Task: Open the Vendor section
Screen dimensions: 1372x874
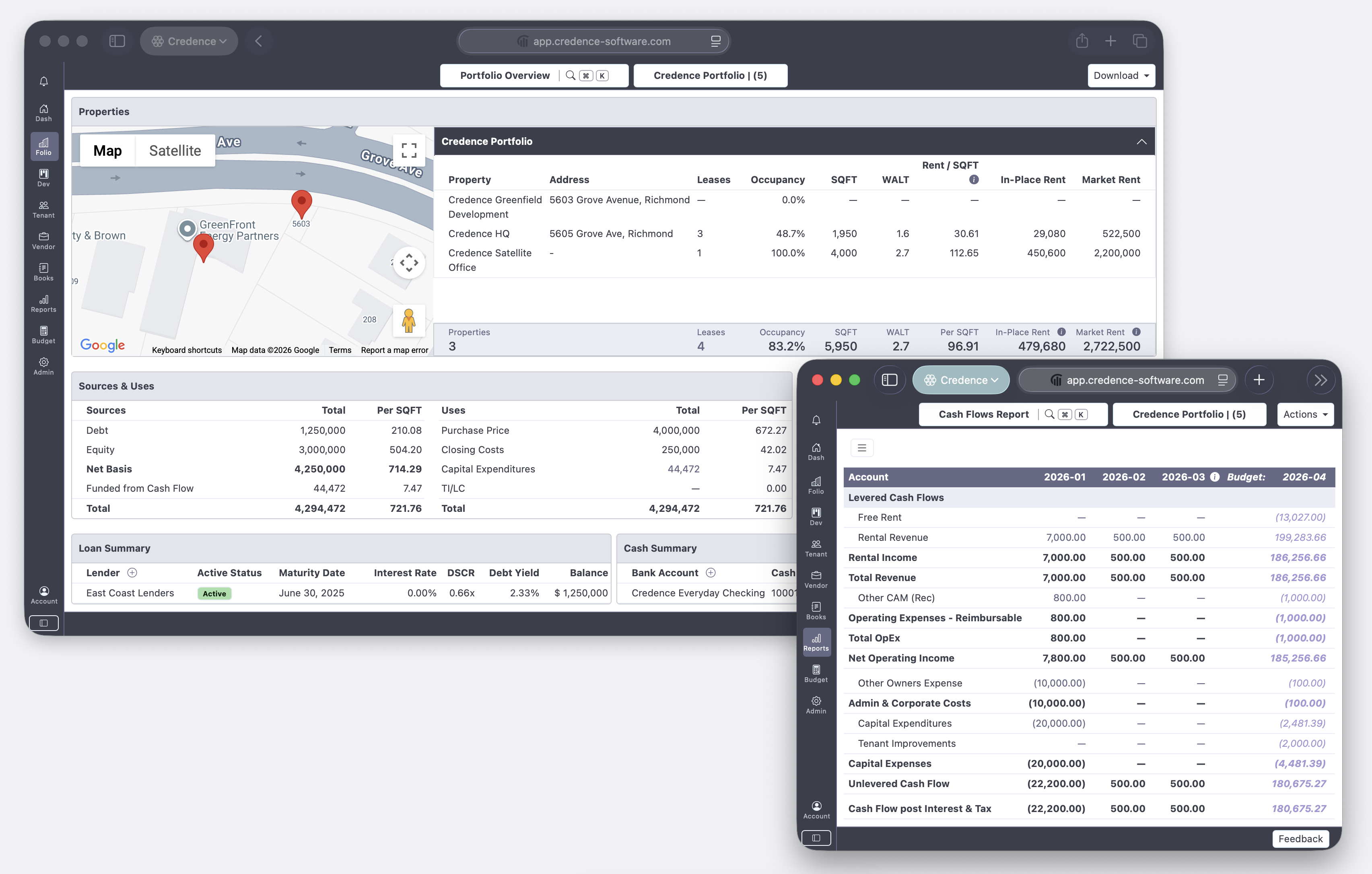Action: click(x=43, y=241)
